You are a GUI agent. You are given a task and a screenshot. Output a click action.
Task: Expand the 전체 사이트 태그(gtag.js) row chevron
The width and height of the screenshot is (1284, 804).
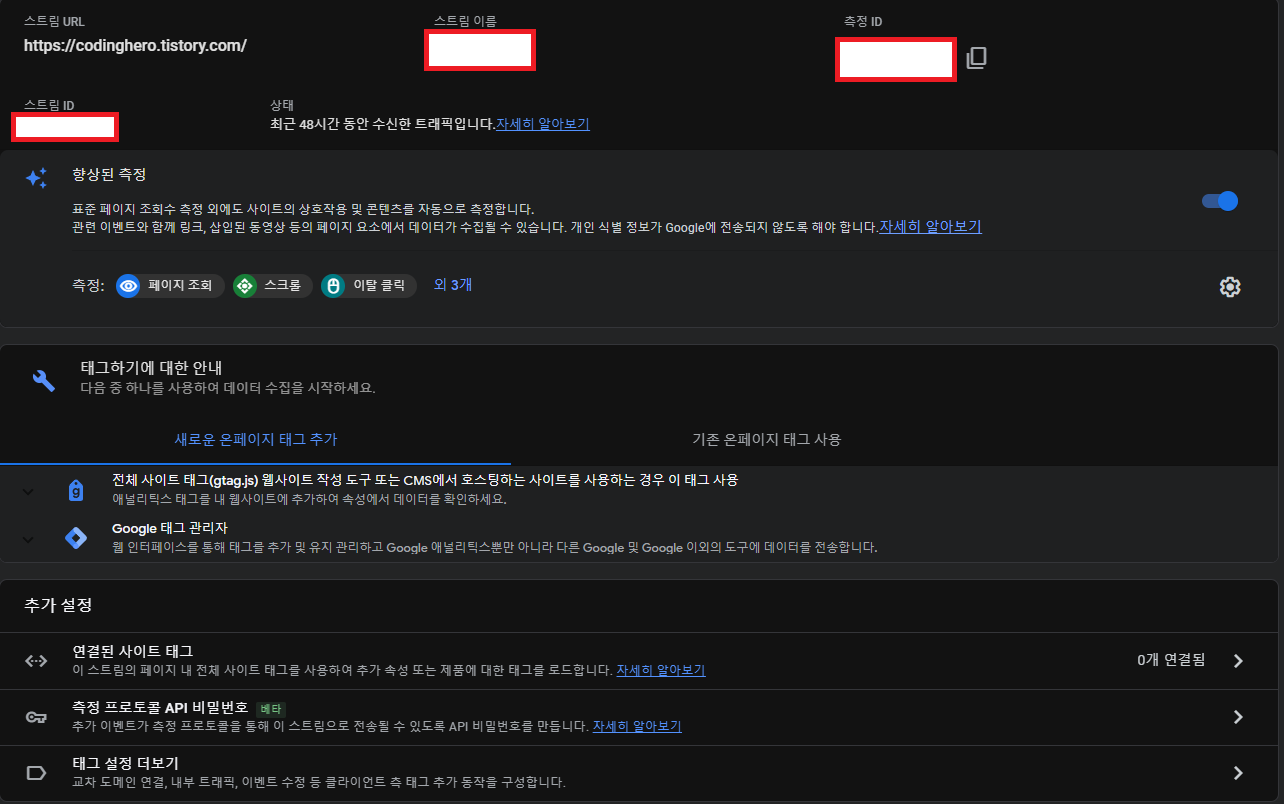click(x=28, y=491)
